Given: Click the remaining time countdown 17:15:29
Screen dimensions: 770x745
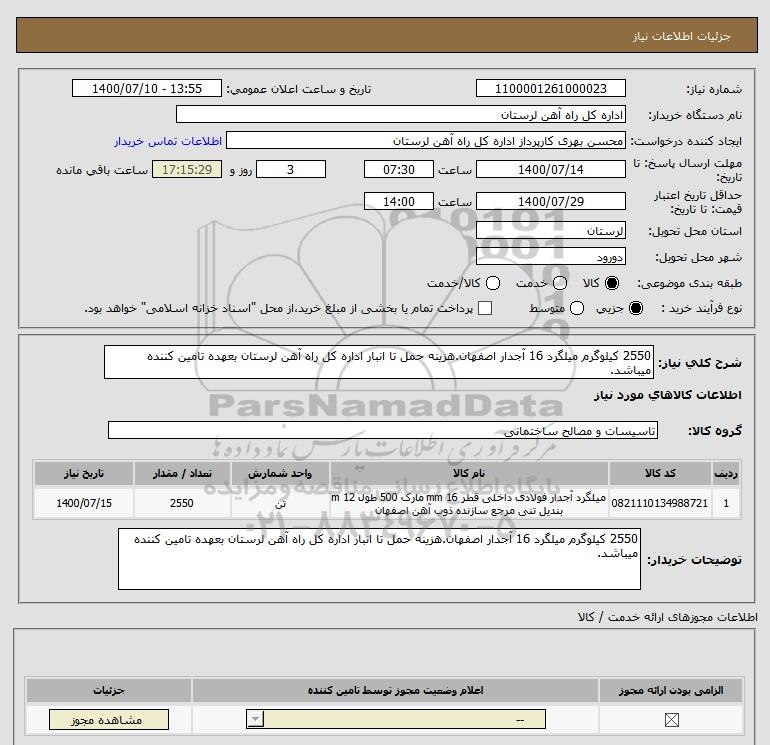Looking at the screenshot, I should click(x=187, y=169).
